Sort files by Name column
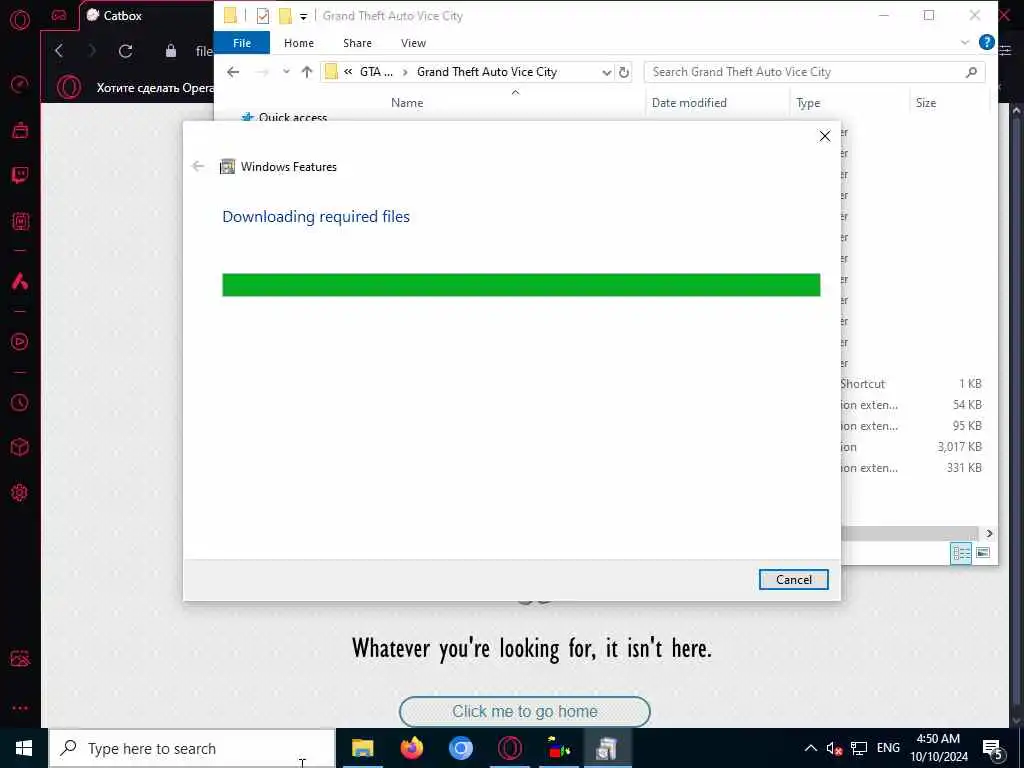 point(407,103)
